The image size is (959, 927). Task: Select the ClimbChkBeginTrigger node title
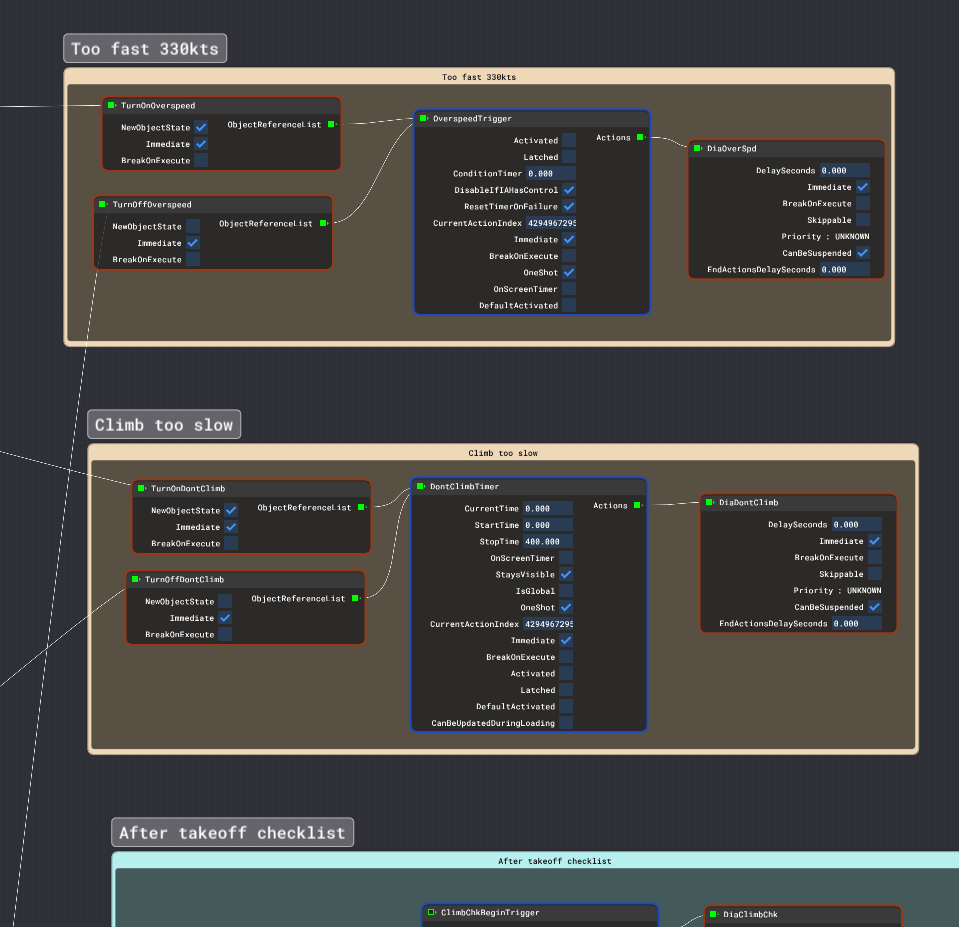coord(490,912)
